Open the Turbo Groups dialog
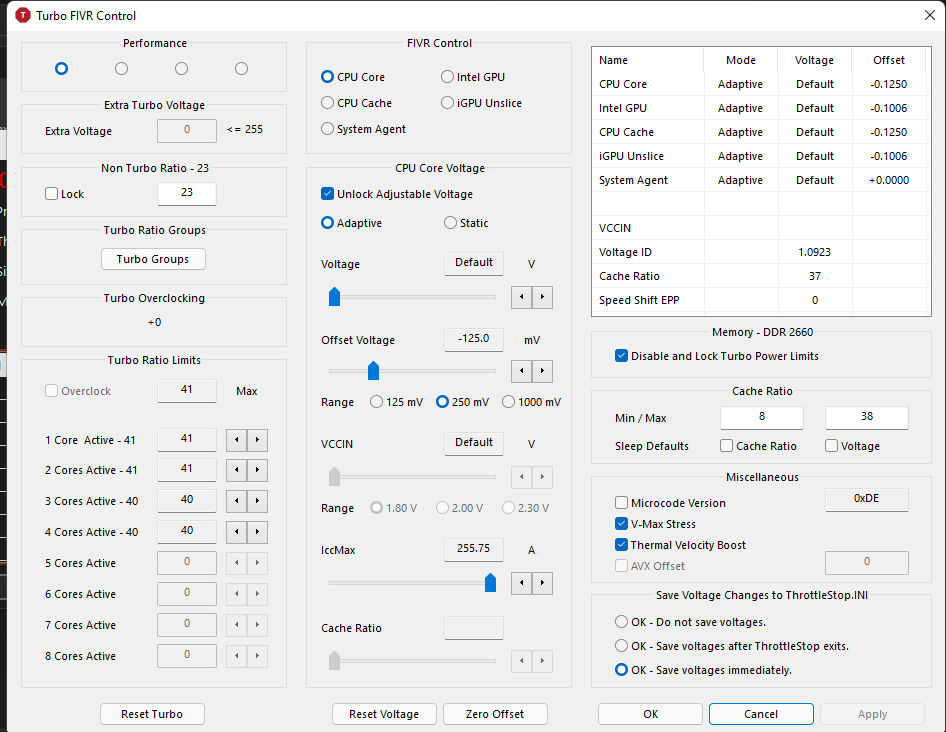 click(153, 259)
